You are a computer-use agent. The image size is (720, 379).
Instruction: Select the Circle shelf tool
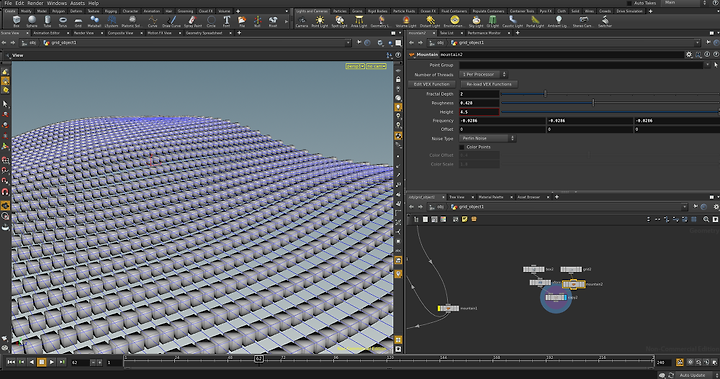click(x=211, y=21)
